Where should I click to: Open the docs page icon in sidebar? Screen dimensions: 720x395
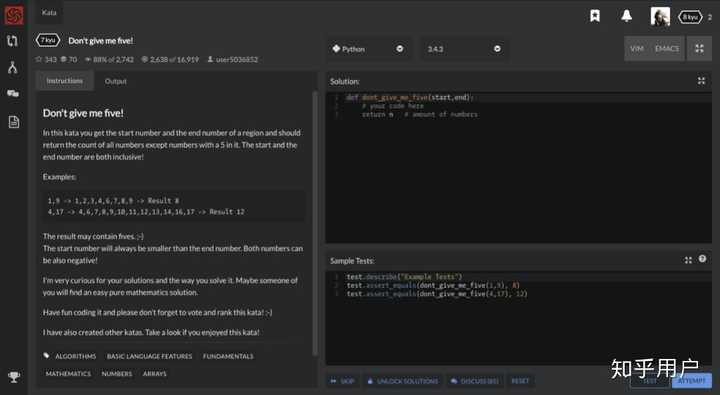(x=14, y=122)
